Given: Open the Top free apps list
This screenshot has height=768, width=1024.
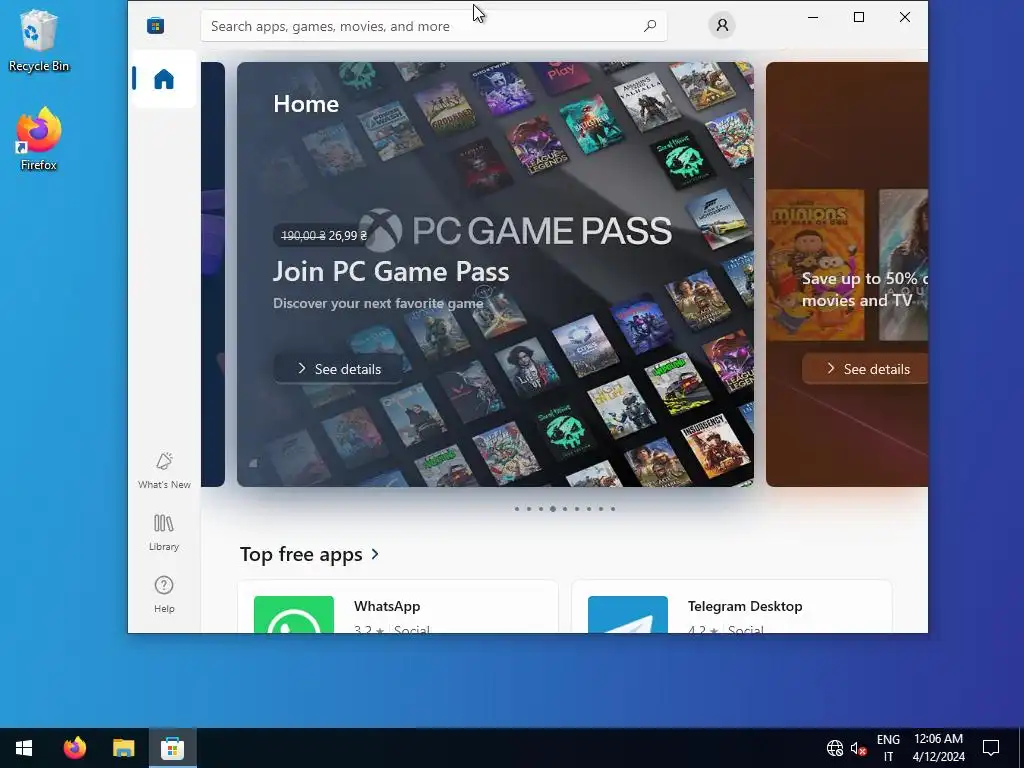Looking at the screenshot, I should (301, 554).
